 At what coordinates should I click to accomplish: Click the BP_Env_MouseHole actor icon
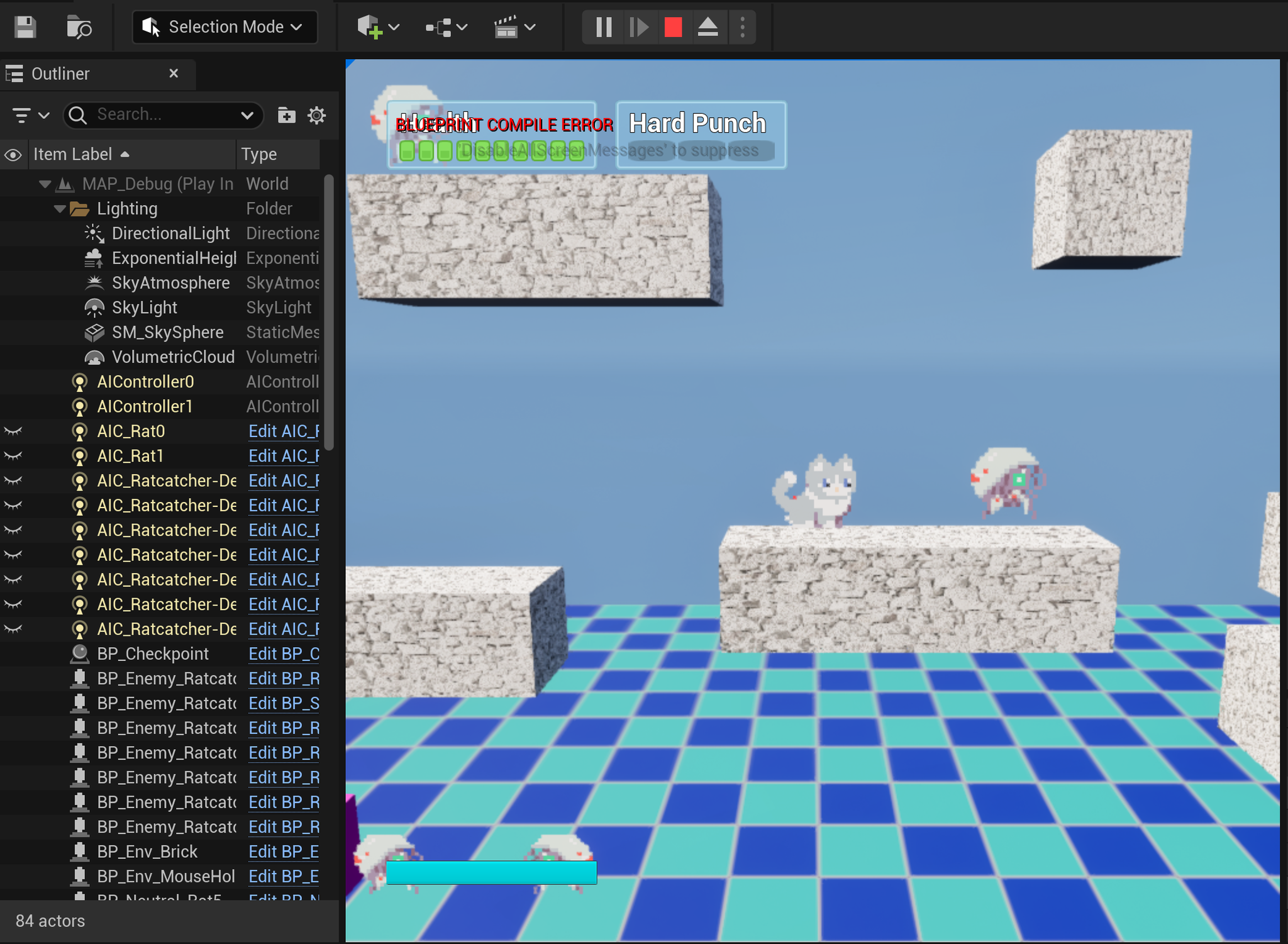[x=79, y=877]
